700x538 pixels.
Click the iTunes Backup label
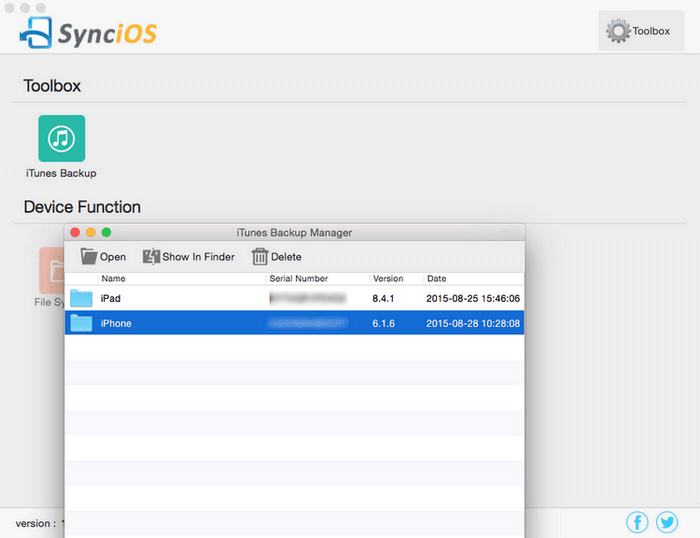coord(61,173)
